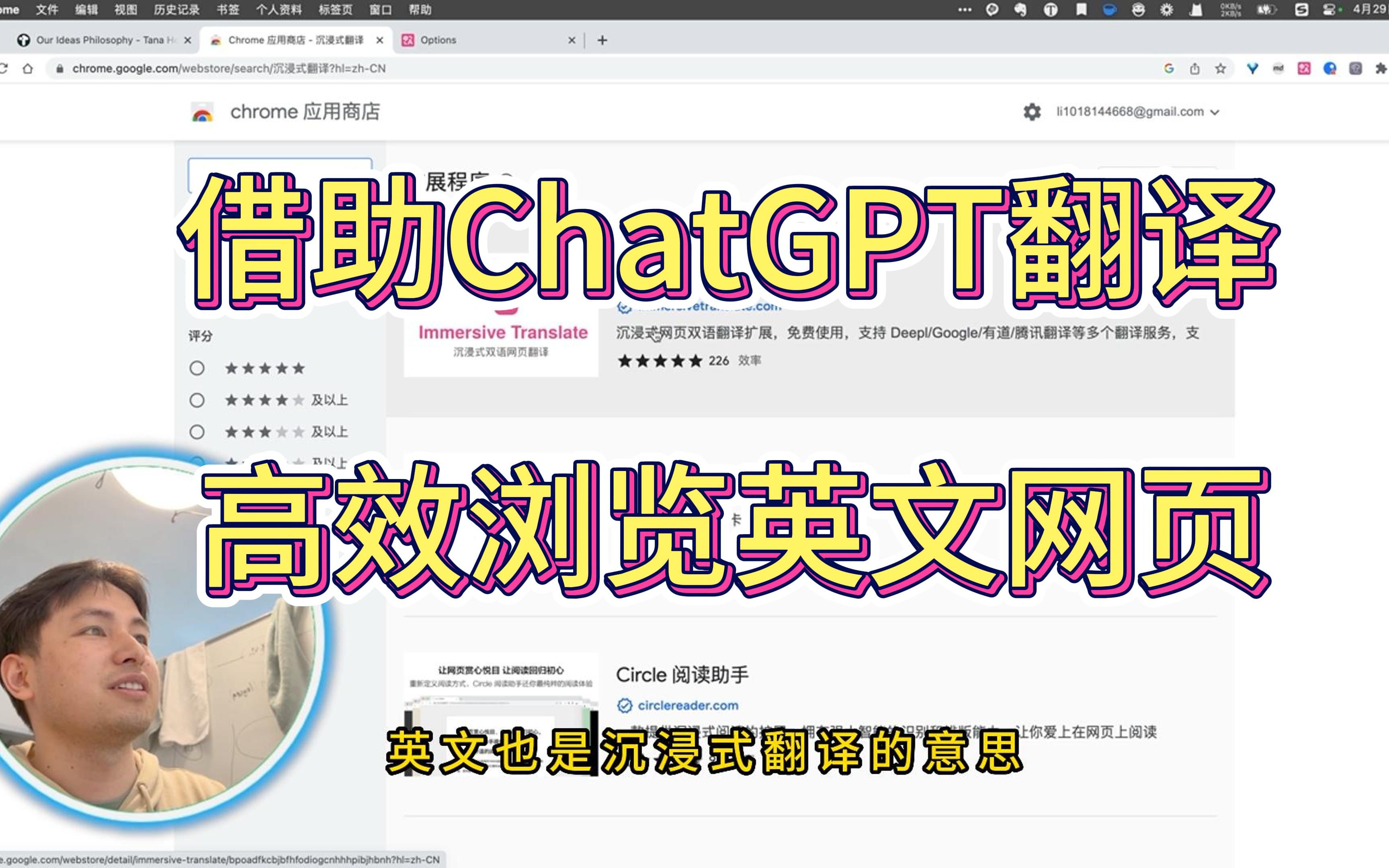The image size is (1389, 868).
Task: Open the pink Immersive Translate extension icon
Action: click(x=1304, y=69)
